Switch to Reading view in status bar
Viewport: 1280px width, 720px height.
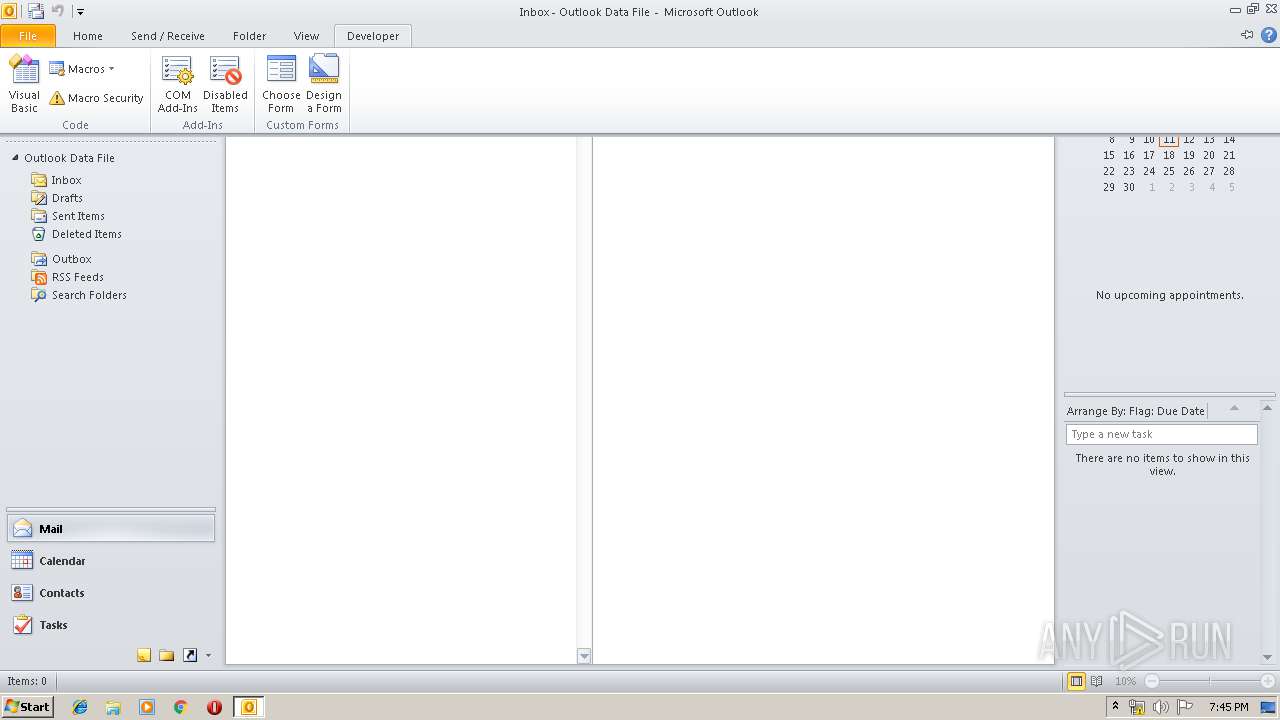(x=1097, y=681)
